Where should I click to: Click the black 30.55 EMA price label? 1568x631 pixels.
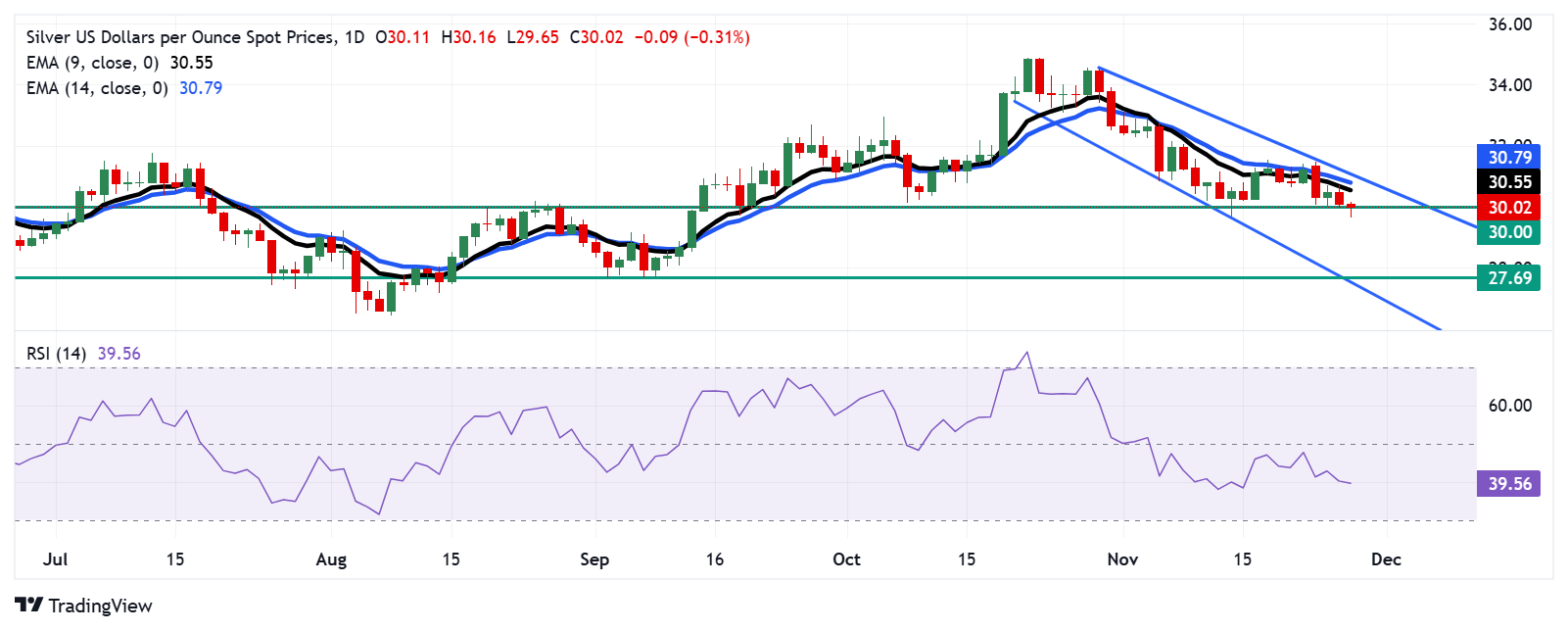pyautogui.click(x=1508, y=182)
